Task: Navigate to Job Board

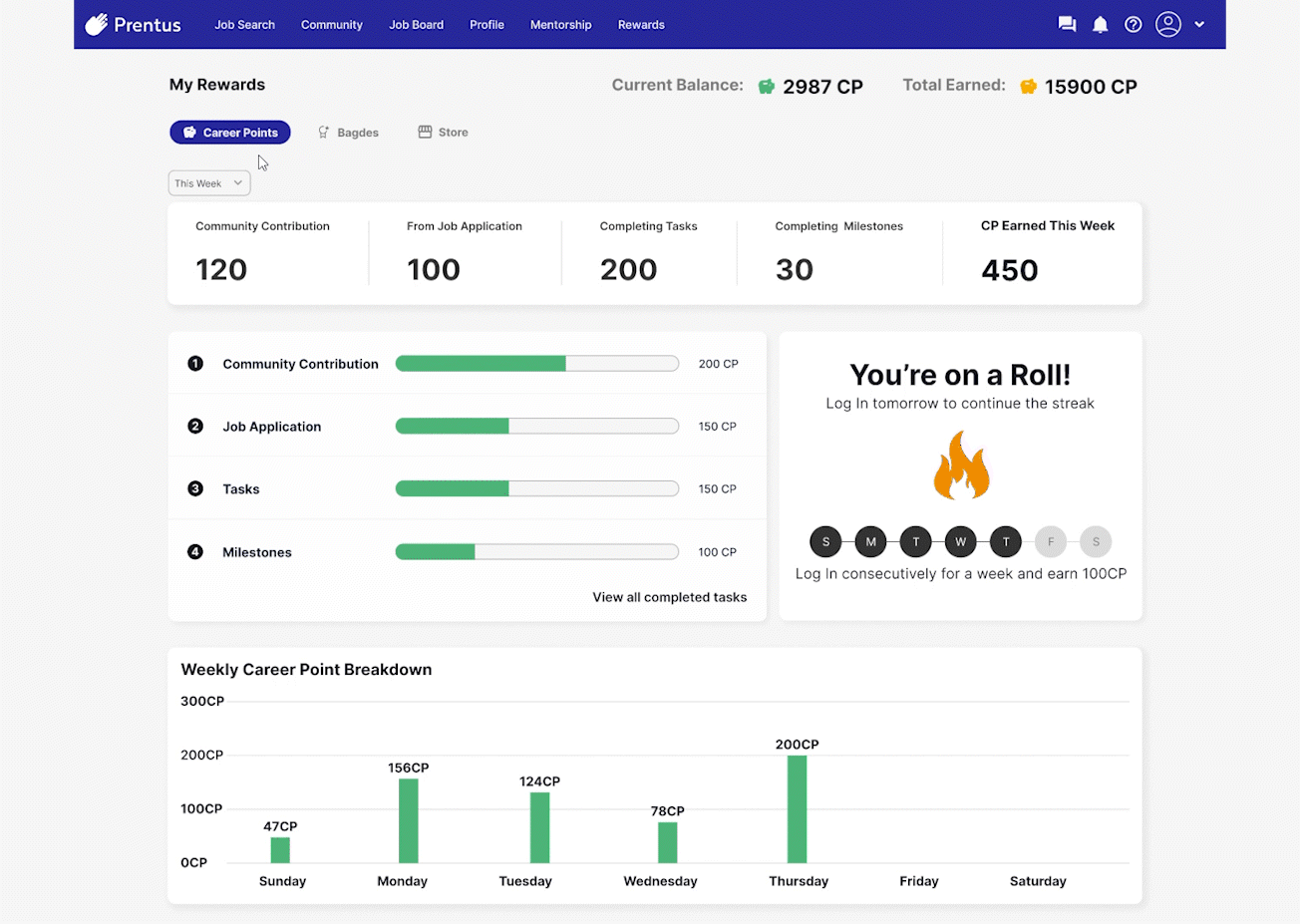Action: point(416,25)
